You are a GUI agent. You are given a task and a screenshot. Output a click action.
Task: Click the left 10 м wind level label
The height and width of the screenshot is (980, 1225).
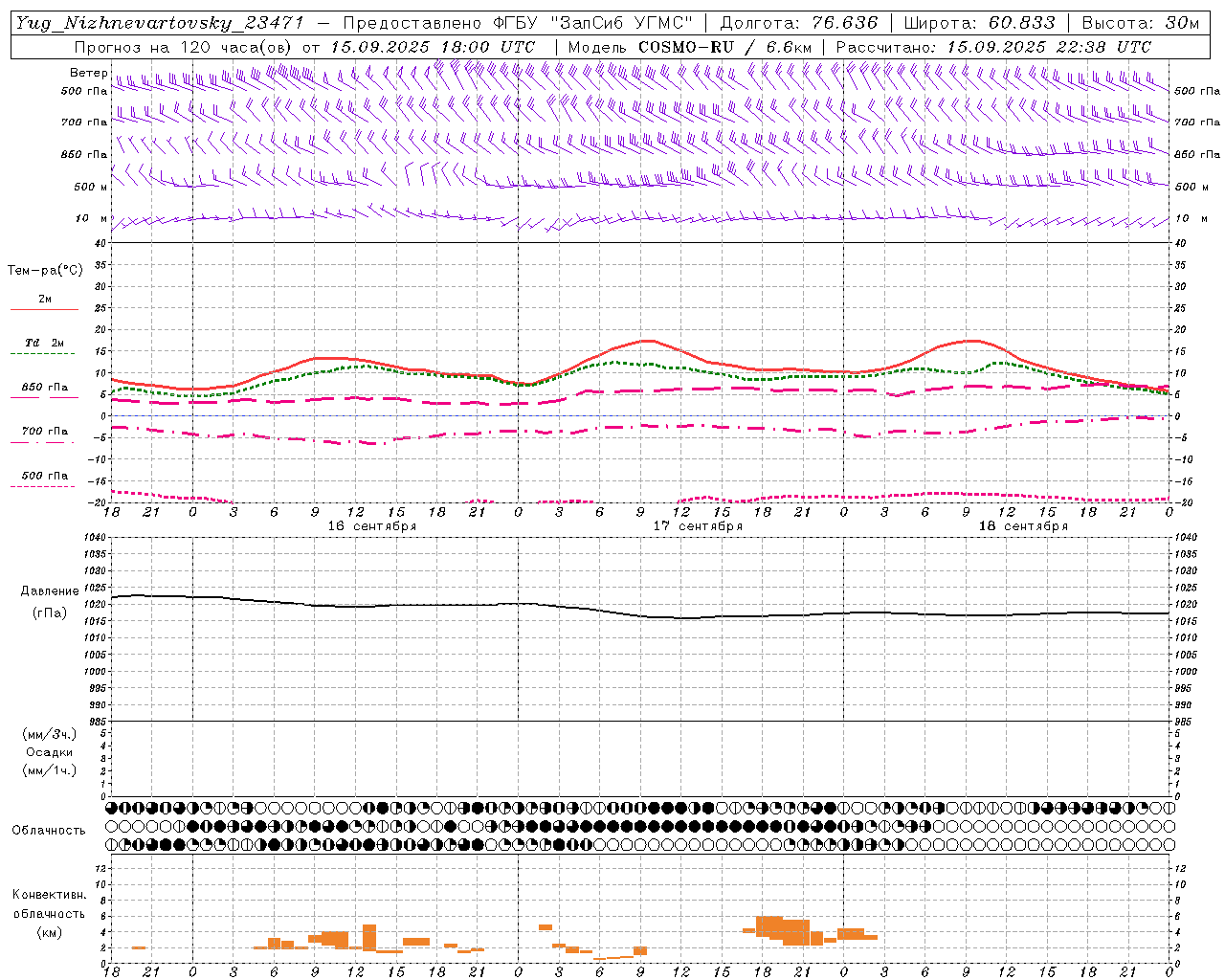click(x=91, y=218)
